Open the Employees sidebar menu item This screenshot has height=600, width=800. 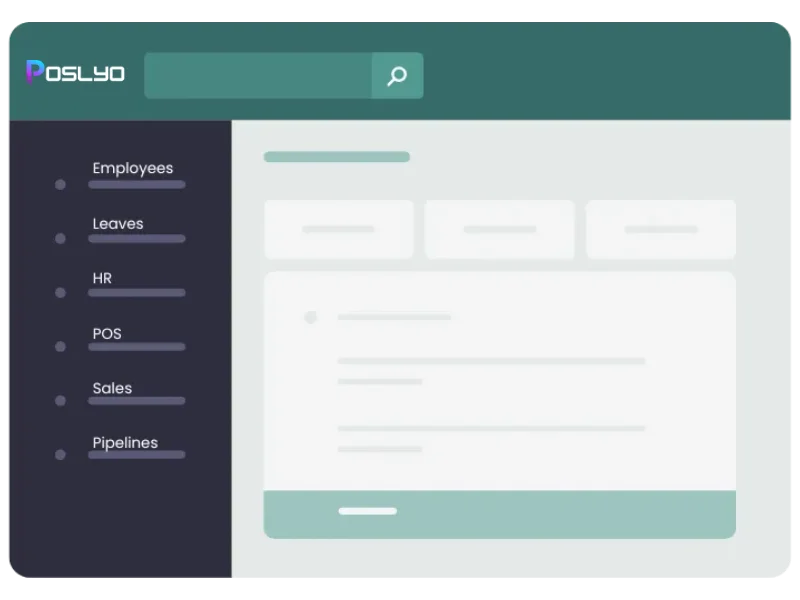tap(133, 169)
